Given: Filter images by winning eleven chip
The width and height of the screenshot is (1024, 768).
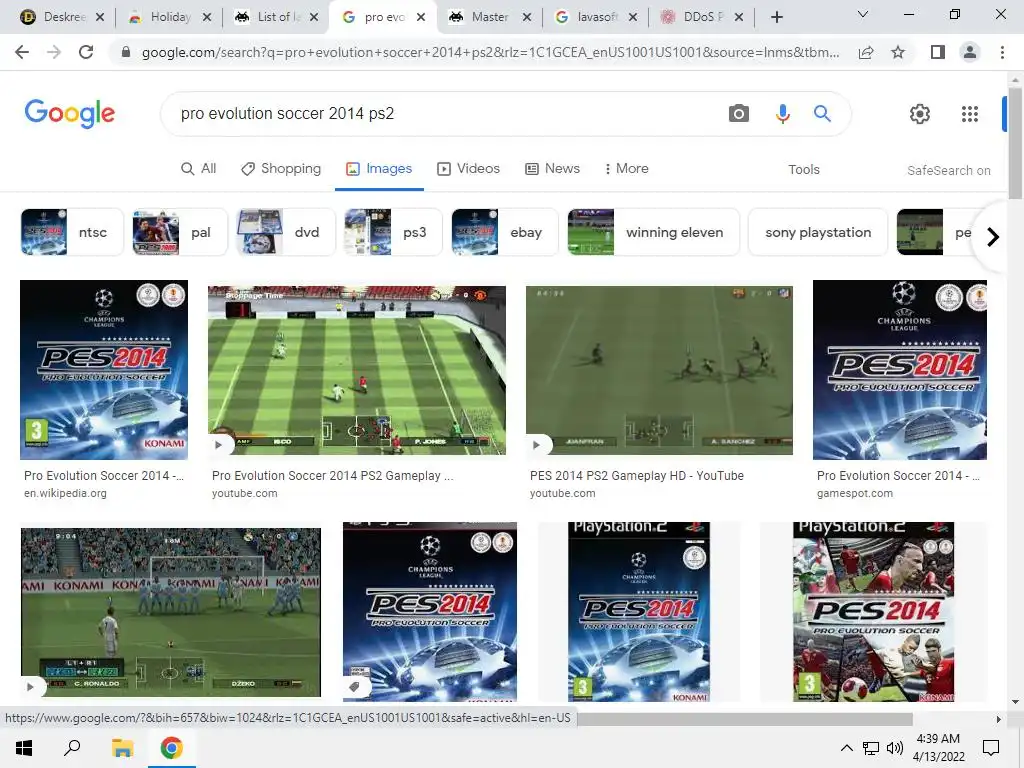Looking at the screenshot, I should click(x=654, y=232).
